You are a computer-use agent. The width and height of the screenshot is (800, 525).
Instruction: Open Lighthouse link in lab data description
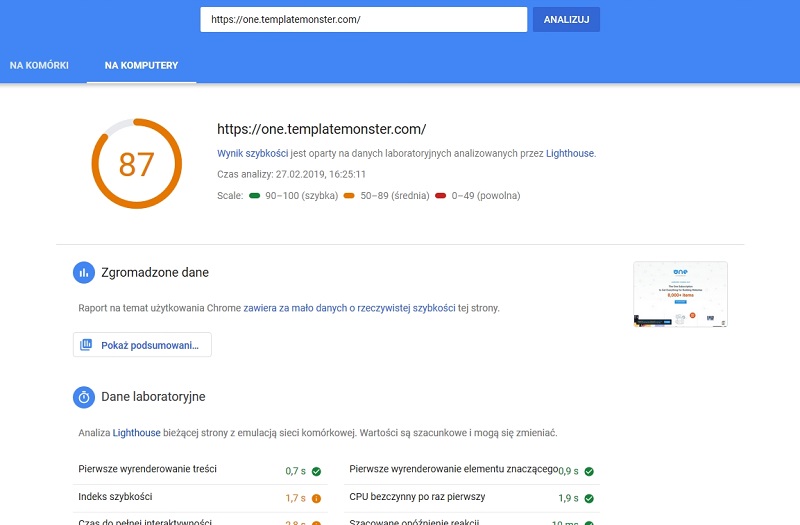[x=136, y=433]
